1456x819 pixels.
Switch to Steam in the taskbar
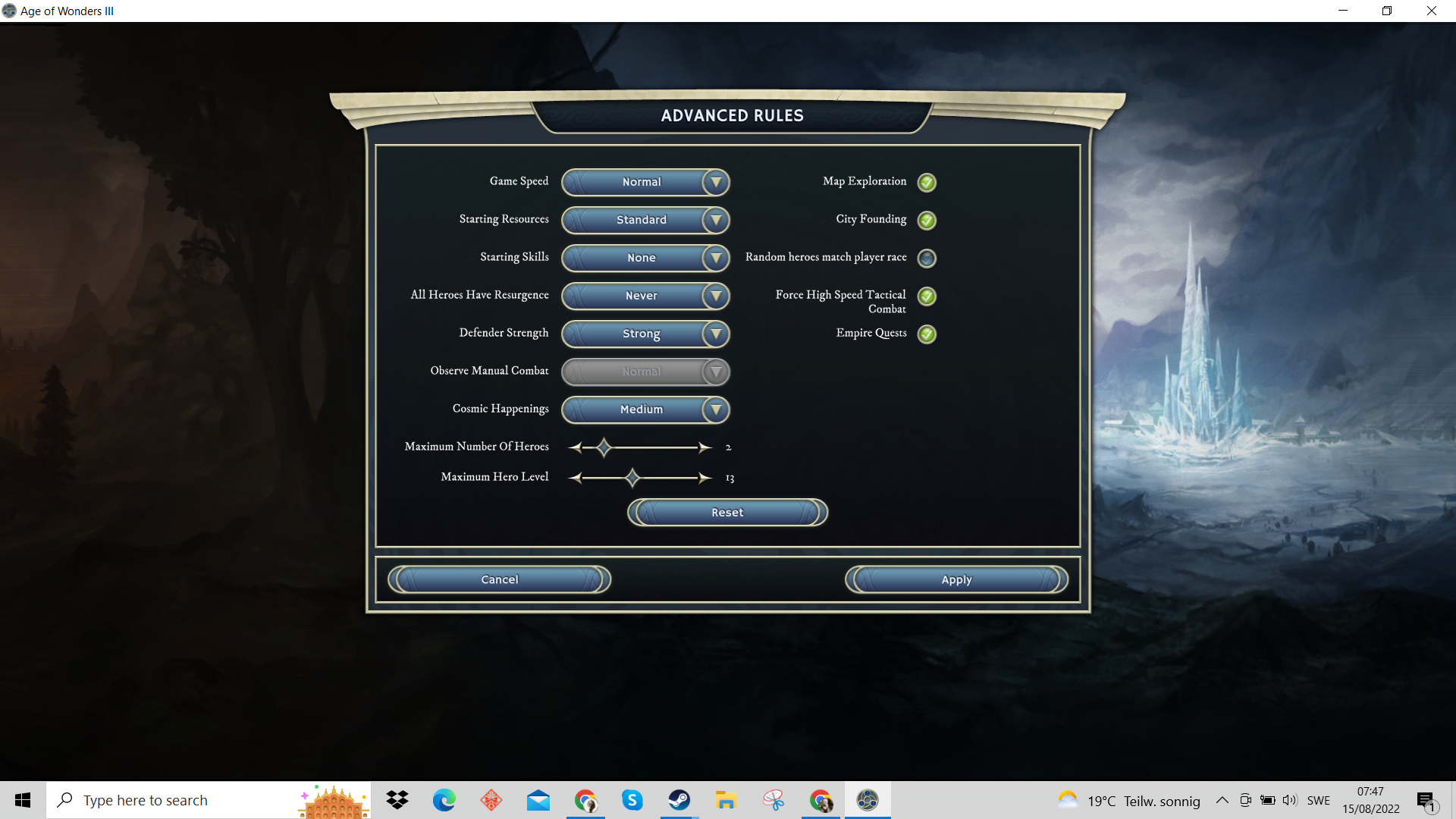[679, 800]
